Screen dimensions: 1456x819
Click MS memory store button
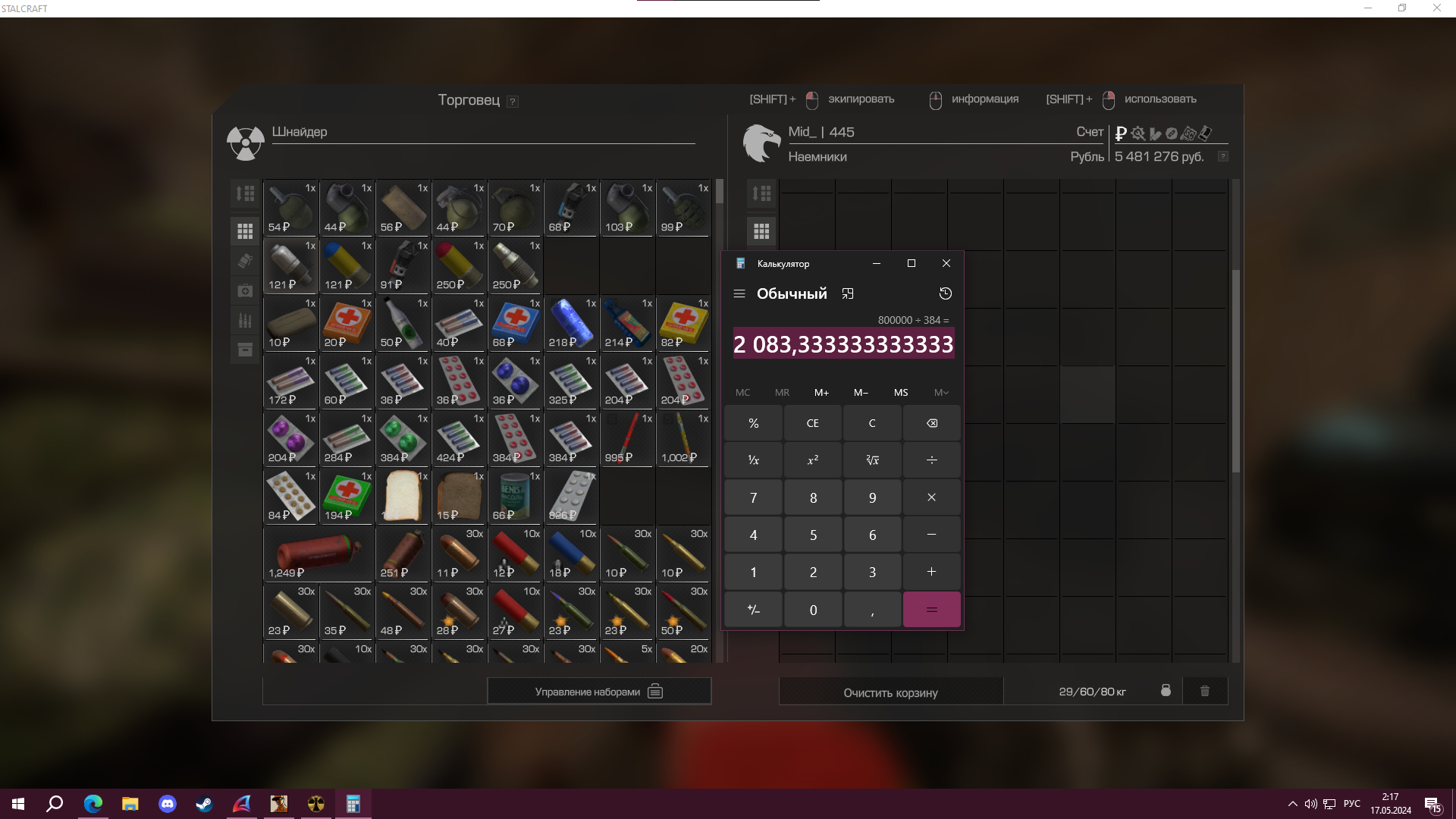900,392
